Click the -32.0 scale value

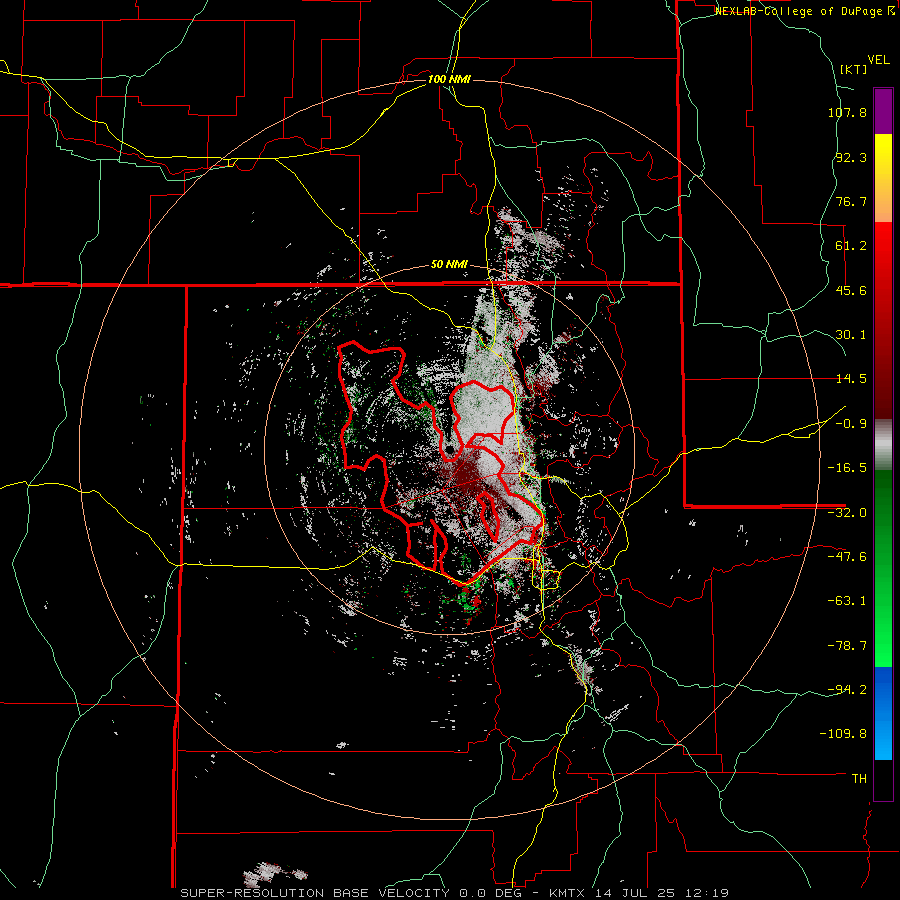point(847,513)
